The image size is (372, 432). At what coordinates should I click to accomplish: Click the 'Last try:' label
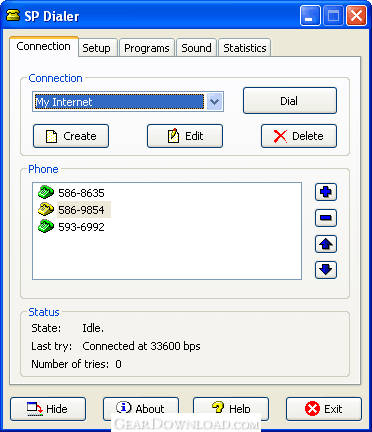tap(52, 346)
